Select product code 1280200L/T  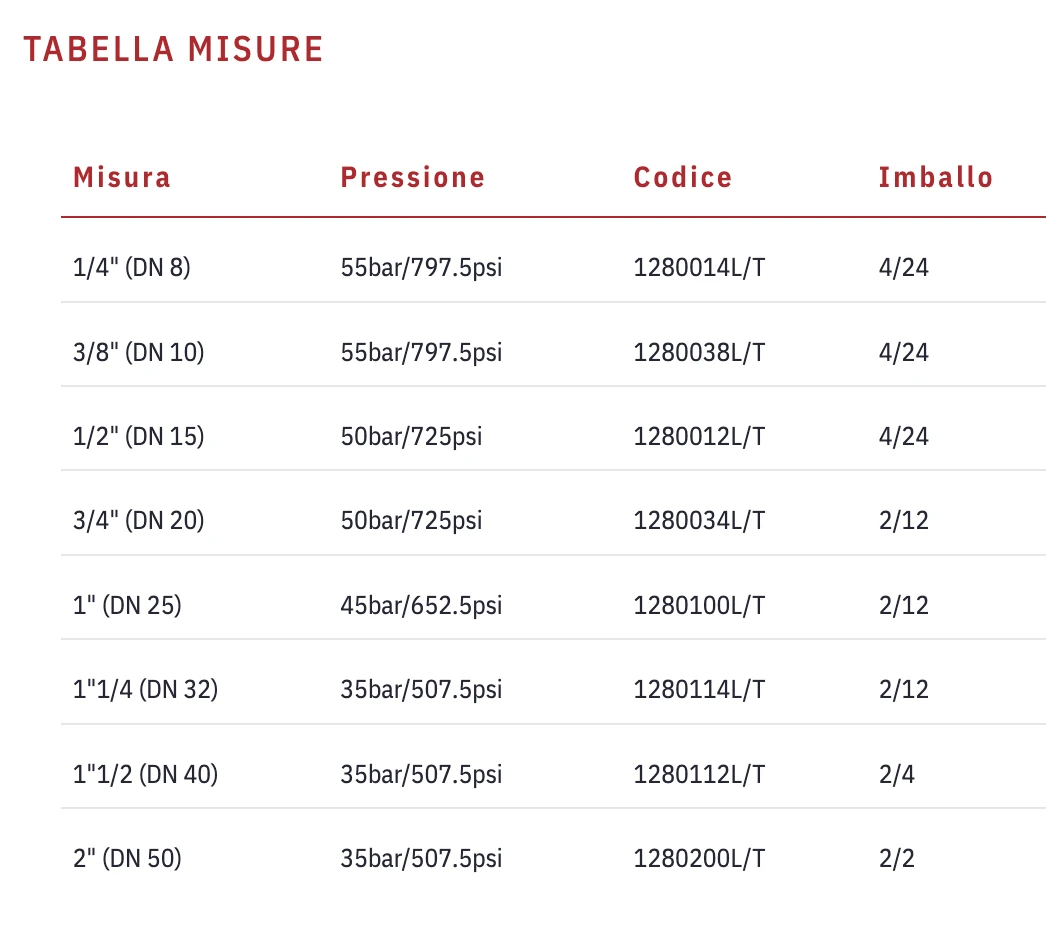click(x=699, y=858)
